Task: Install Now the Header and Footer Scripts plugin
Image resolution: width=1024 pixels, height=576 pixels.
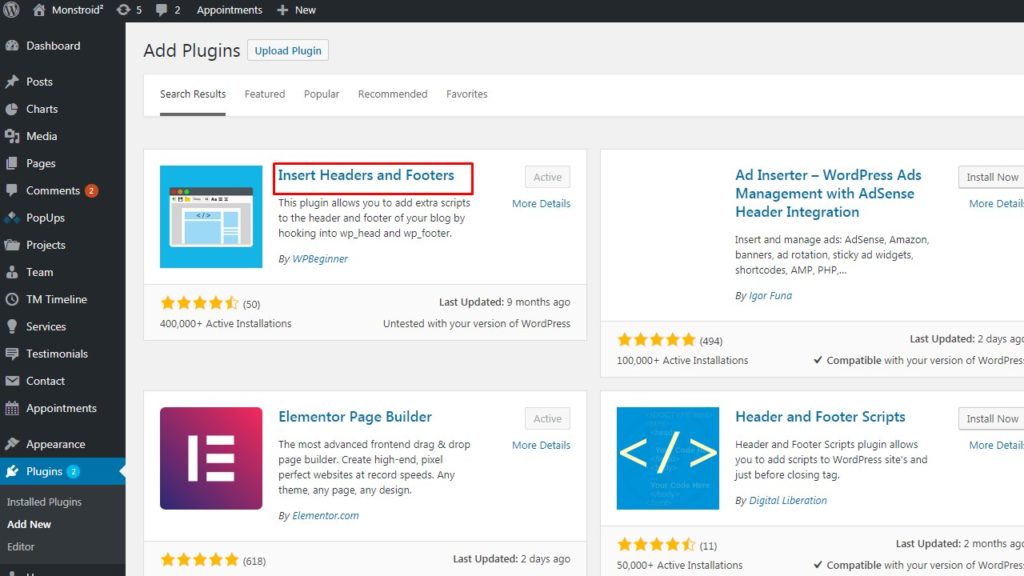Action: pos(991,419)
